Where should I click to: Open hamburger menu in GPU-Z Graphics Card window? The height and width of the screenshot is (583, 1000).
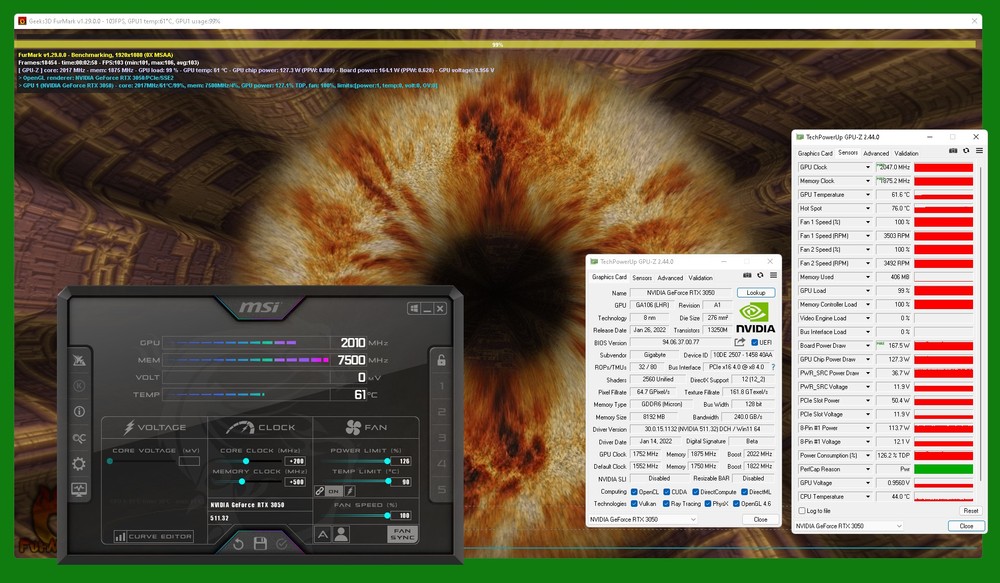coord(773,276)
